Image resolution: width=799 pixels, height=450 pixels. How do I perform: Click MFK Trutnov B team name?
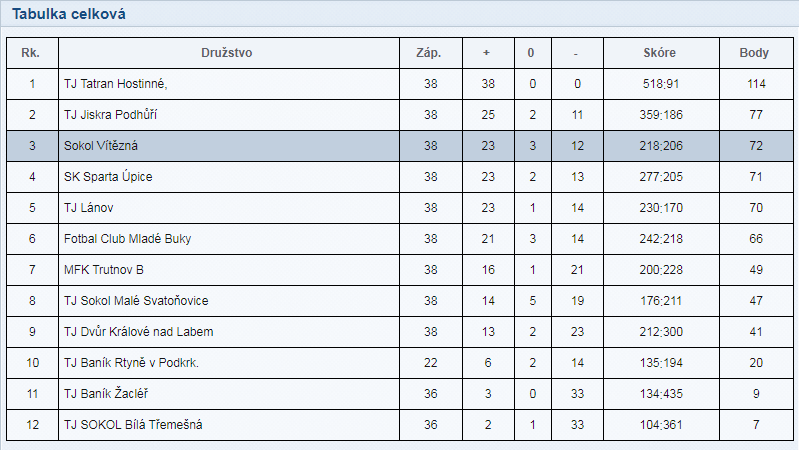(x=103, y=270)
